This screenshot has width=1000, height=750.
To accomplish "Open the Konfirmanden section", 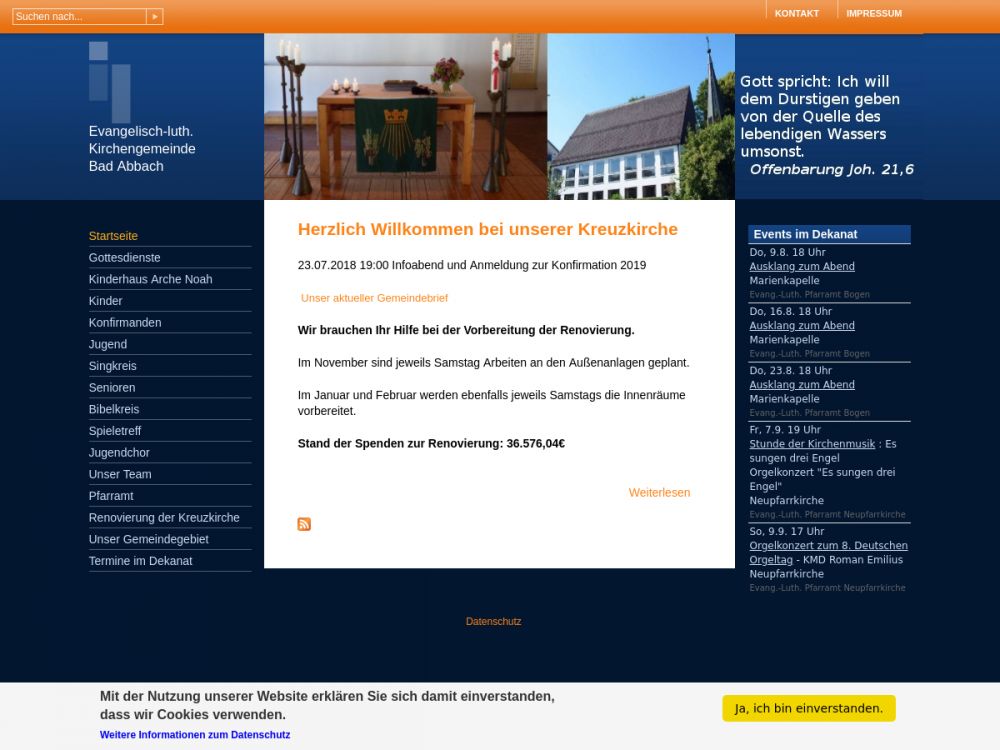I will click(125, 323).
